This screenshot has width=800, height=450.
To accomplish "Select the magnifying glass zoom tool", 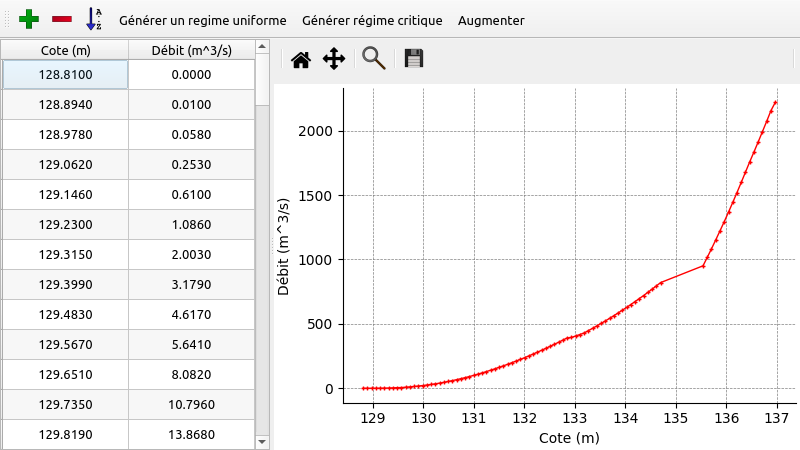I will point(374,59).
